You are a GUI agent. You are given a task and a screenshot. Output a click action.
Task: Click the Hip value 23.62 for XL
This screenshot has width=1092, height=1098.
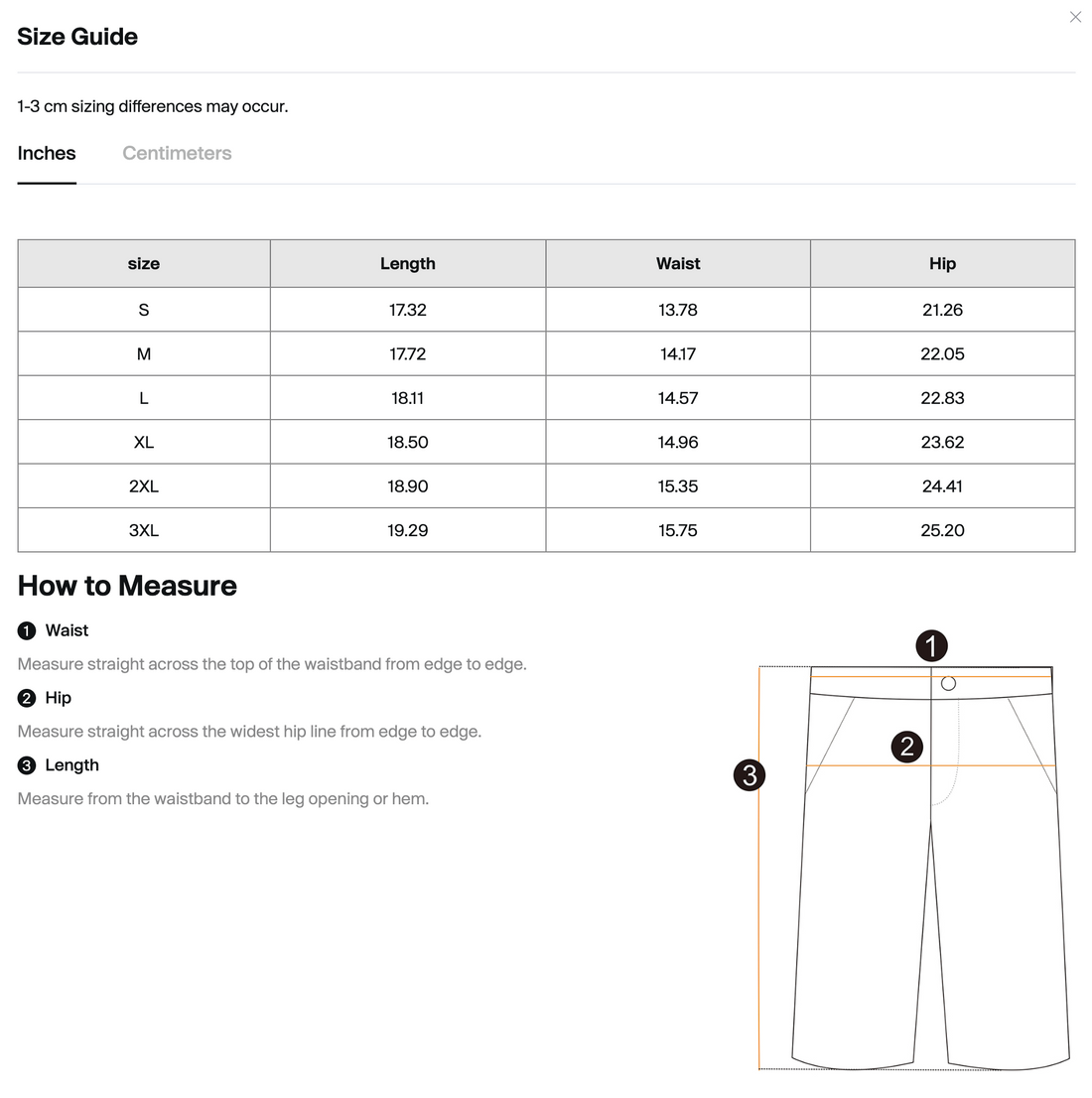pos(942,442)
